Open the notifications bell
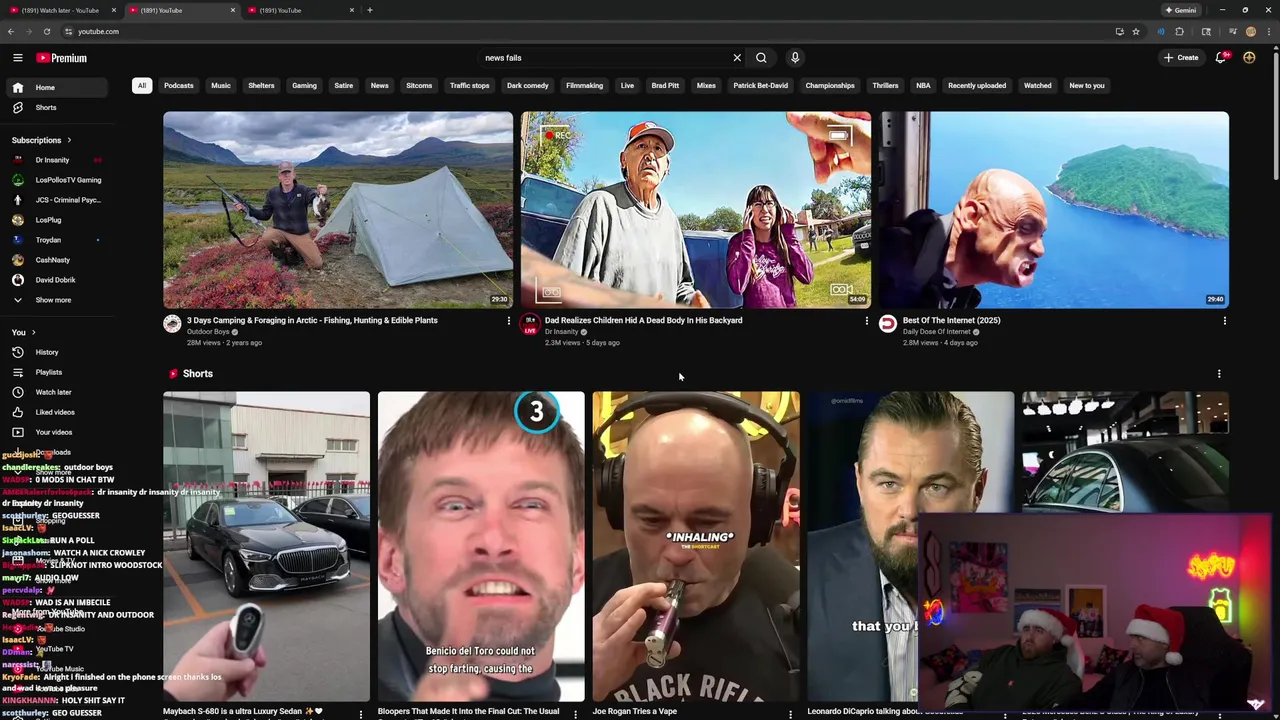This screenshot has width=1280, height=720. [1220, 58]
